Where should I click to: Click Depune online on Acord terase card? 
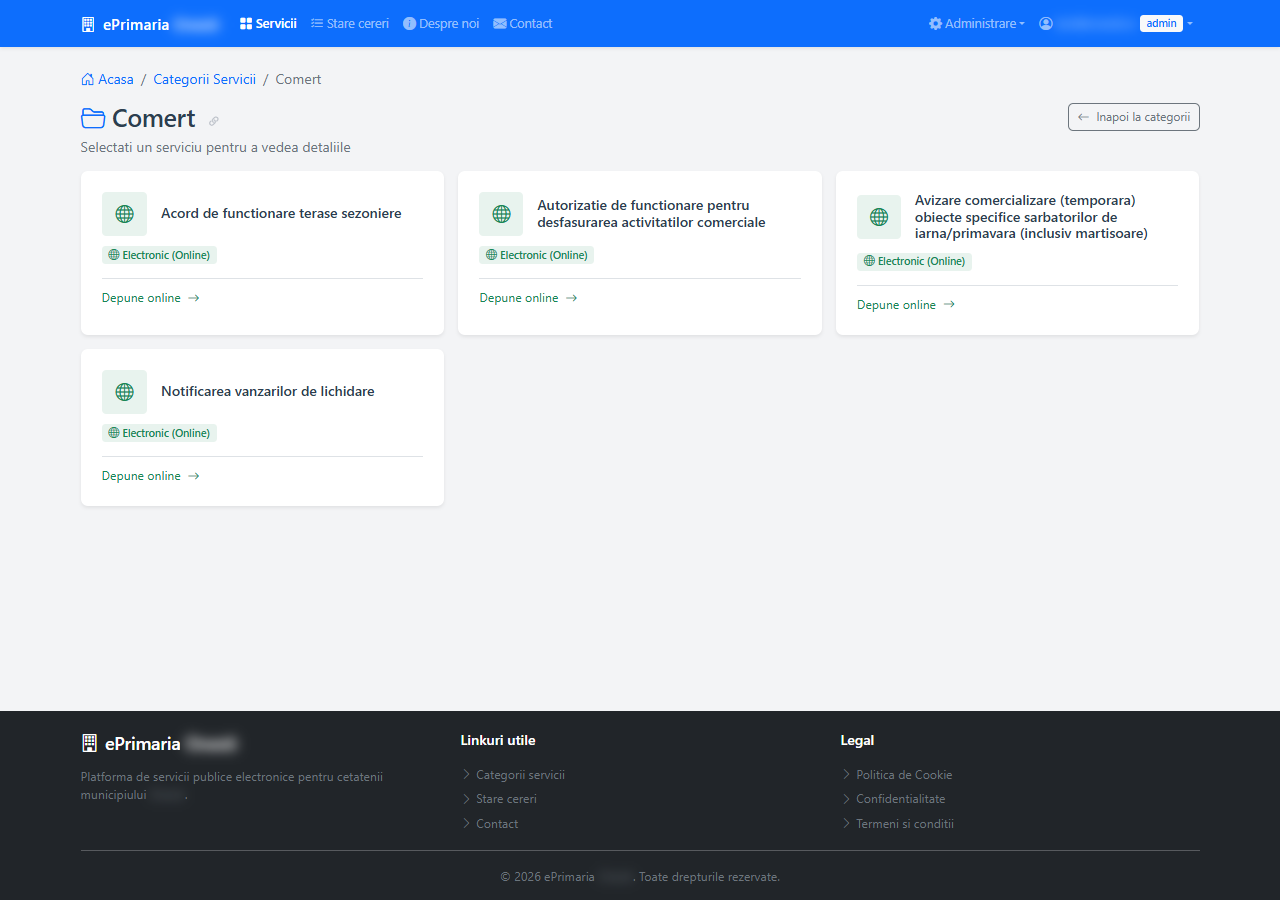click(151, 298)
